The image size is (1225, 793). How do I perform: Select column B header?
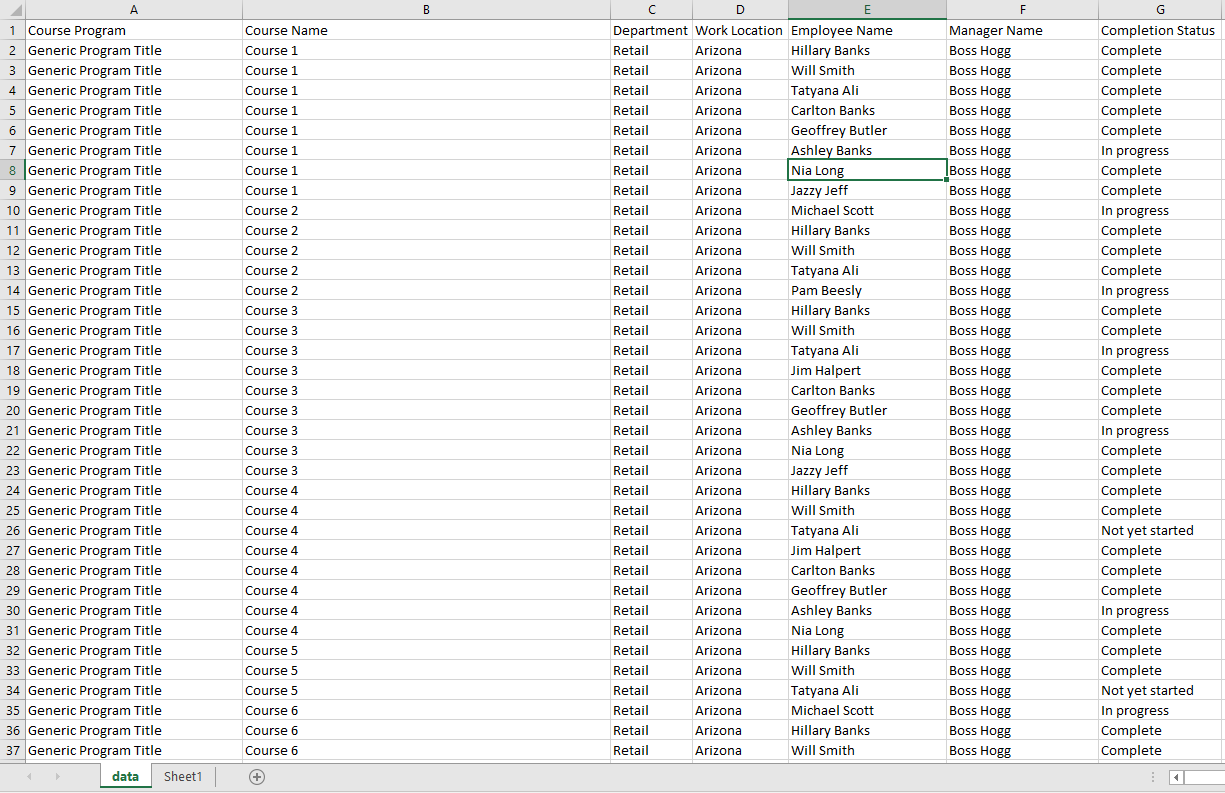click(x=426, y=10)
